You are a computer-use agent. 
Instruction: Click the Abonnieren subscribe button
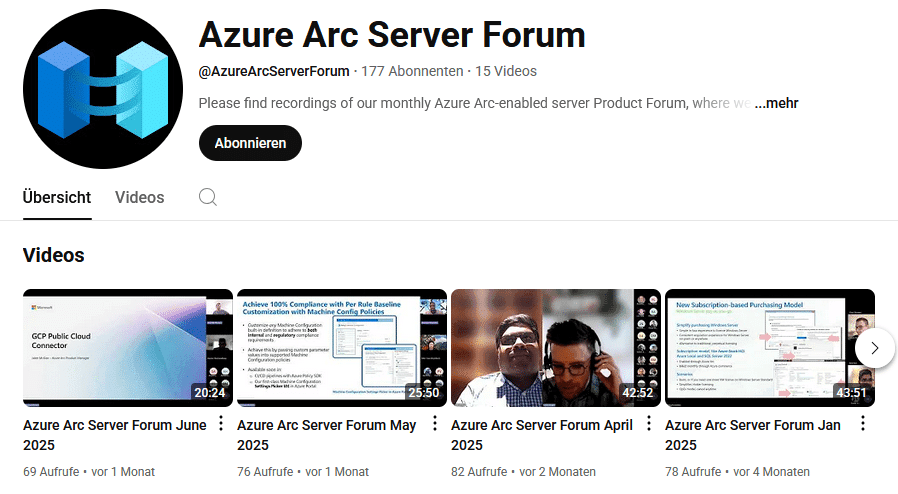(x=250, y=143)
